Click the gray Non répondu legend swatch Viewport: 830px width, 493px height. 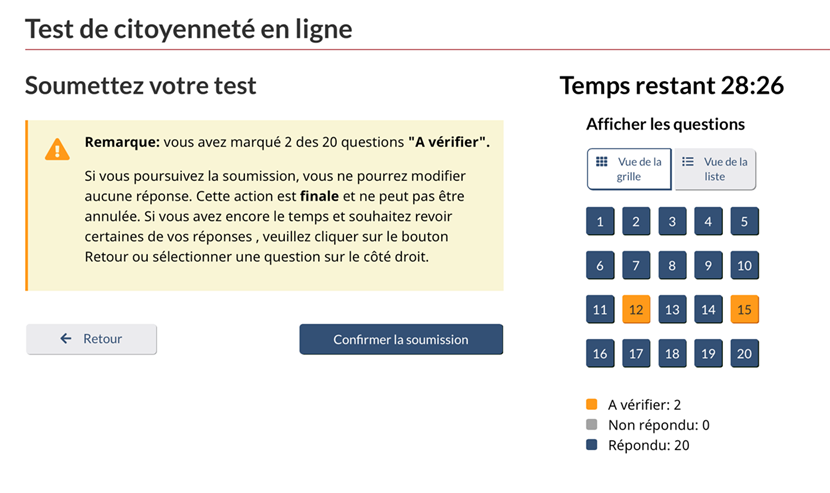[592, 425]
